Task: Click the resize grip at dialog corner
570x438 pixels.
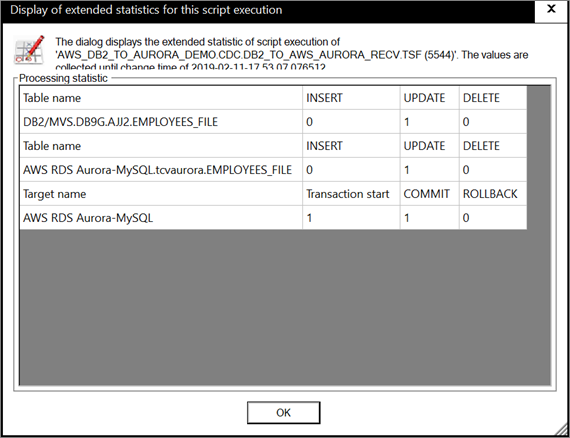Action: (x=562, y=430)
